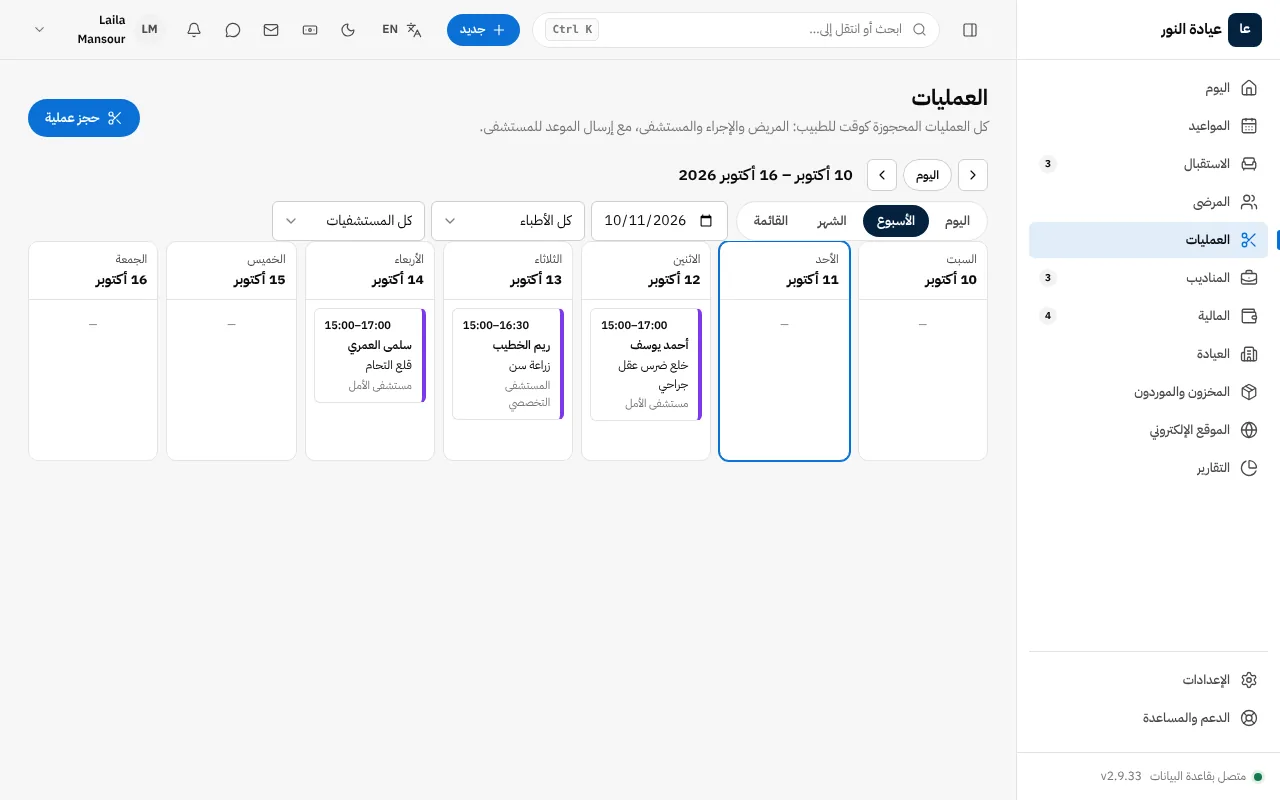Click the متصل بقاعدة البيانات status text
1280x800 pixels.
coord(1198,776)
